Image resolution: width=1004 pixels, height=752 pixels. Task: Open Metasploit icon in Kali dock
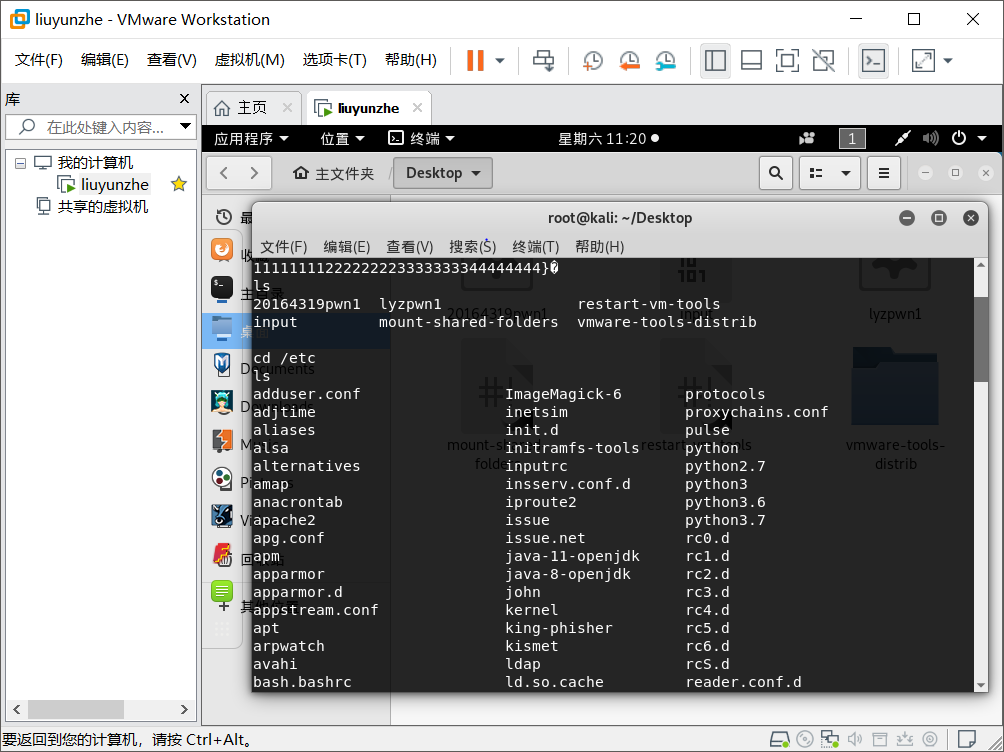(222, 364)
